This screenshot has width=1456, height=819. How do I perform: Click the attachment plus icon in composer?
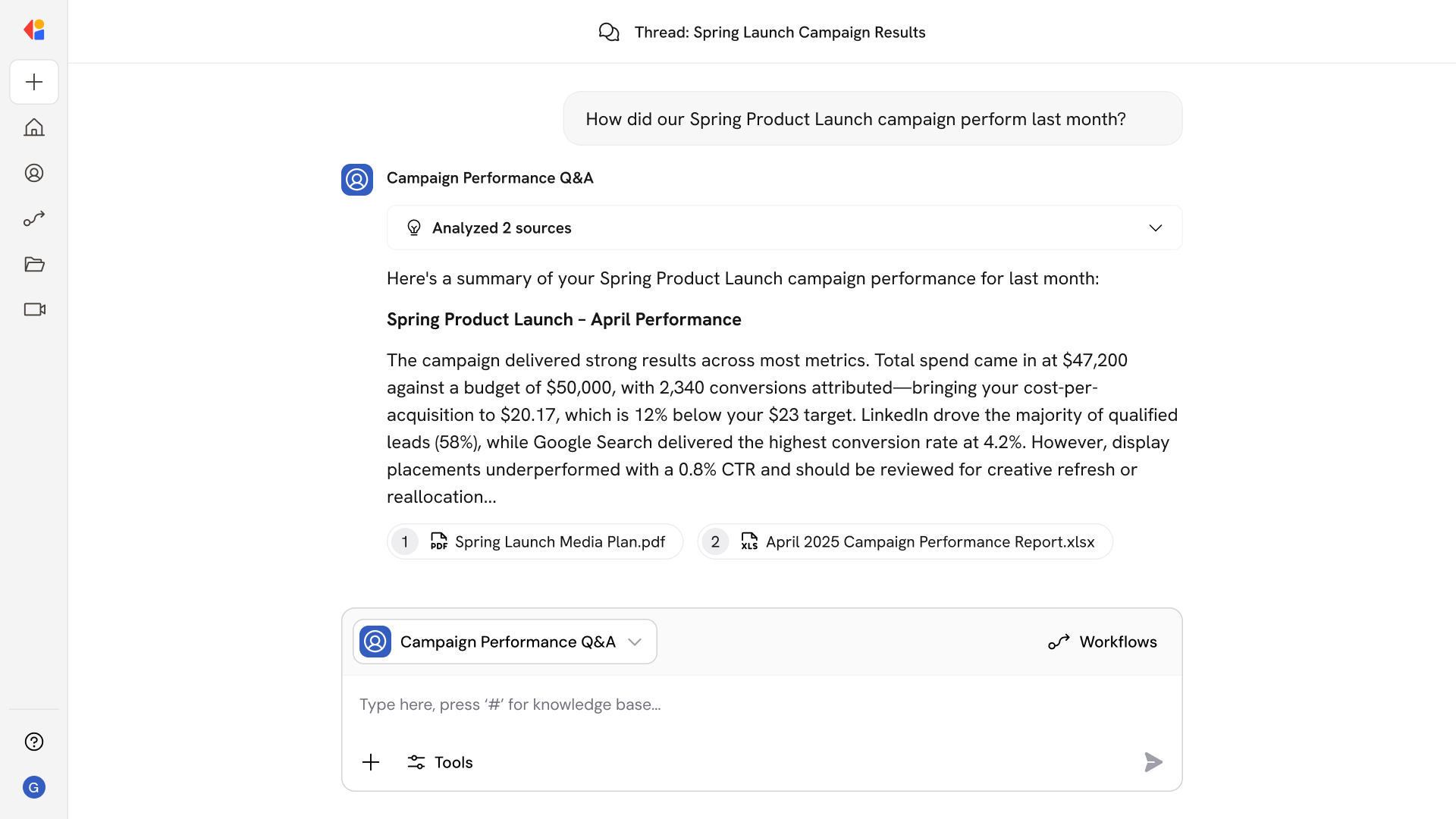(x=371, y=762)
